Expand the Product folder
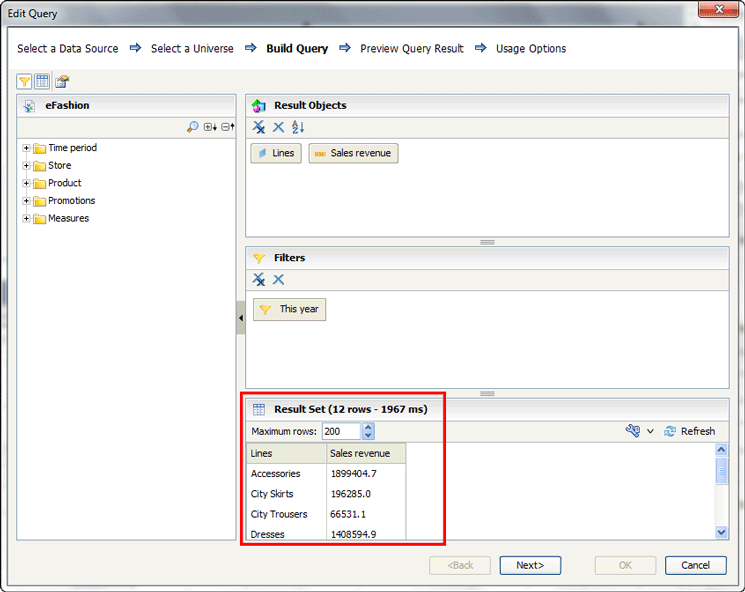This screenshot has height=592, width=745. pyautogui.click(x=26, y=183)
